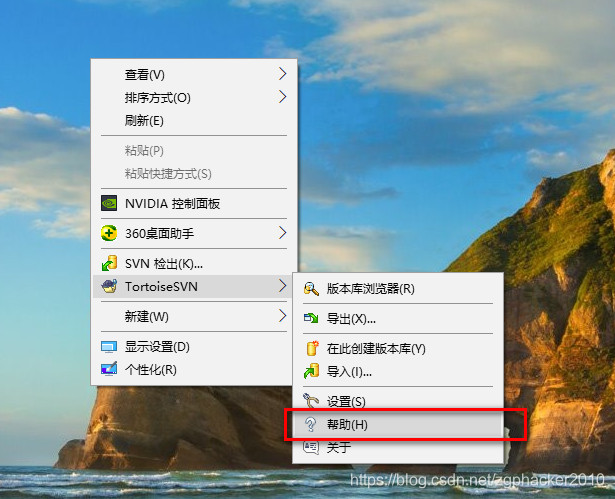The width and height of the screenshot is (615, 499).
Task: Click the 查看(V) menu label
Action: (x=144, y=75)
